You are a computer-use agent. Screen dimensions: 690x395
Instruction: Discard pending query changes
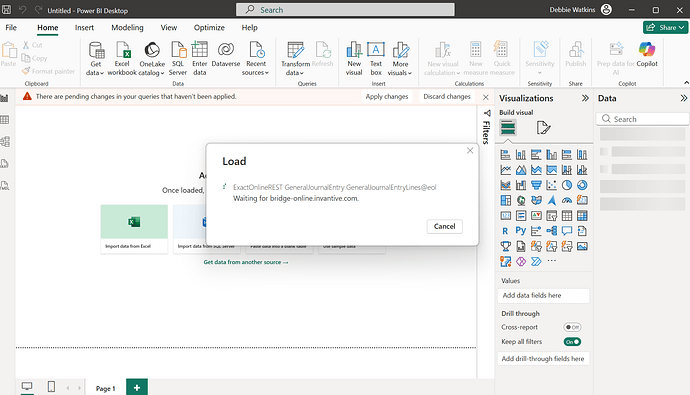[x=447, y=96]
